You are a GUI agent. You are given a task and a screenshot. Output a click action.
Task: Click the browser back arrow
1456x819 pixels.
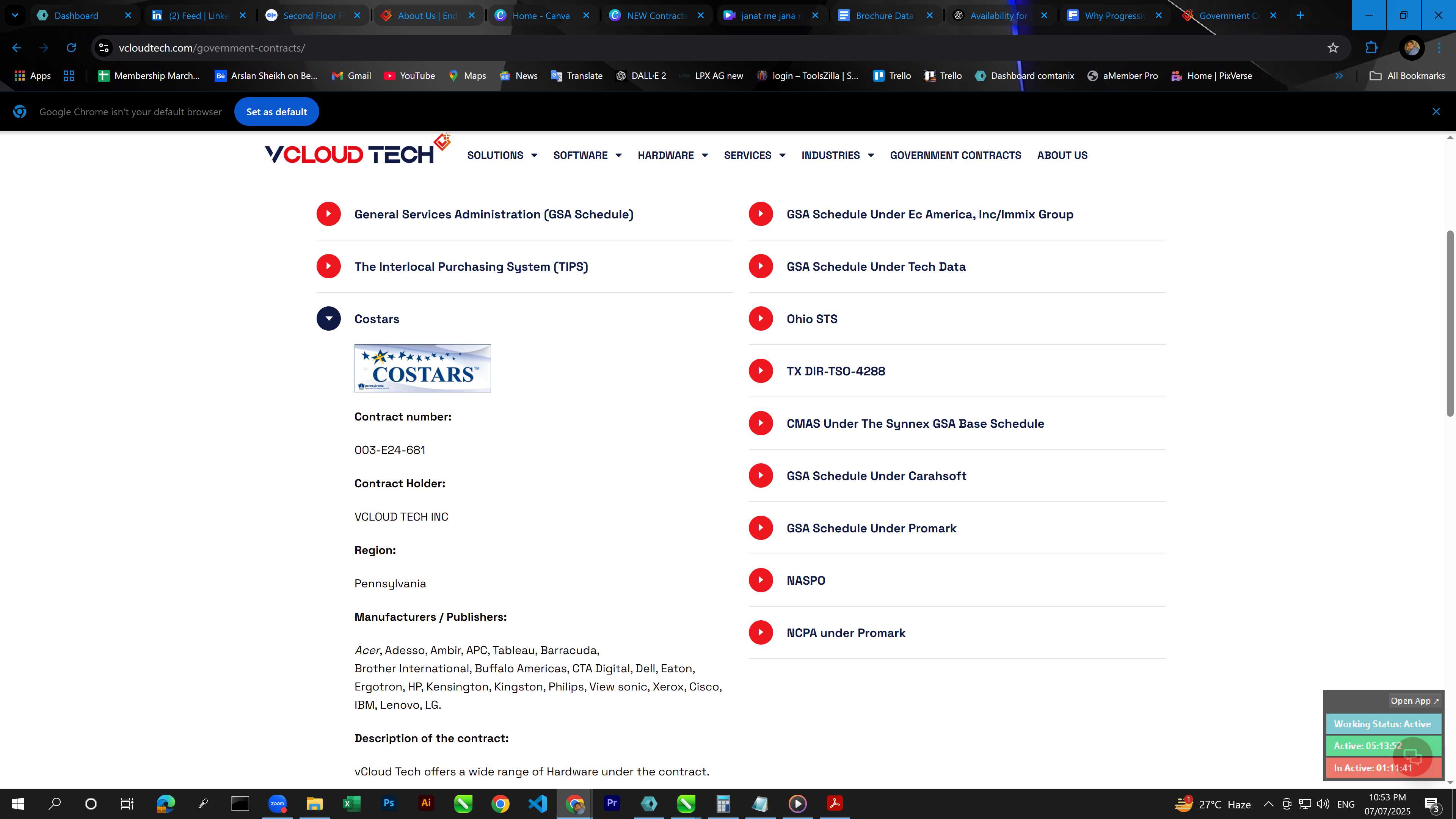pyautogui.click(x=16, y=48)
